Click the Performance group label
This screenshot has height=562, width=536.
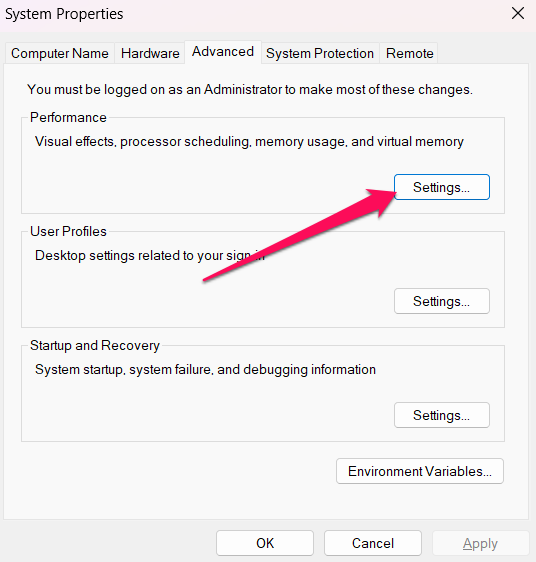tap(68, 118)
